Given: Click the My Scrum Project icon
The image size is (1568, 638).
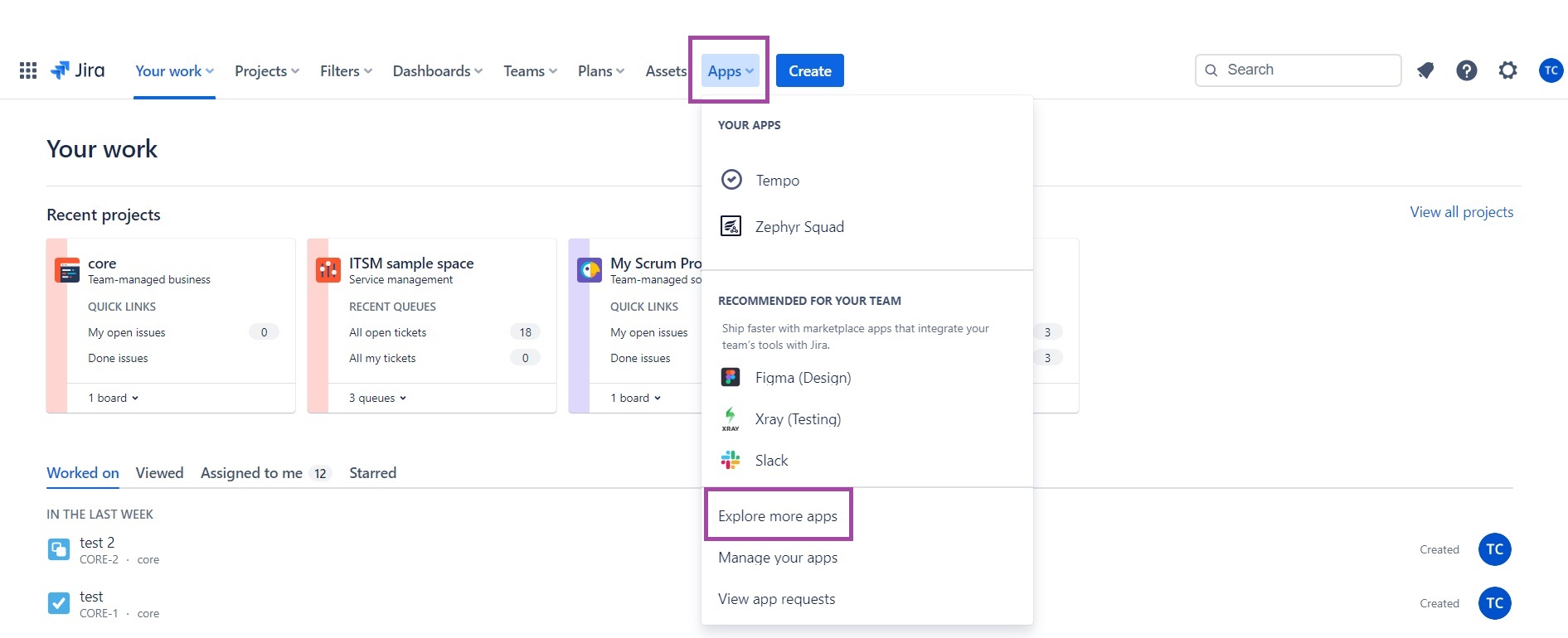Looking at the screenshot, I should coord(590,270).
